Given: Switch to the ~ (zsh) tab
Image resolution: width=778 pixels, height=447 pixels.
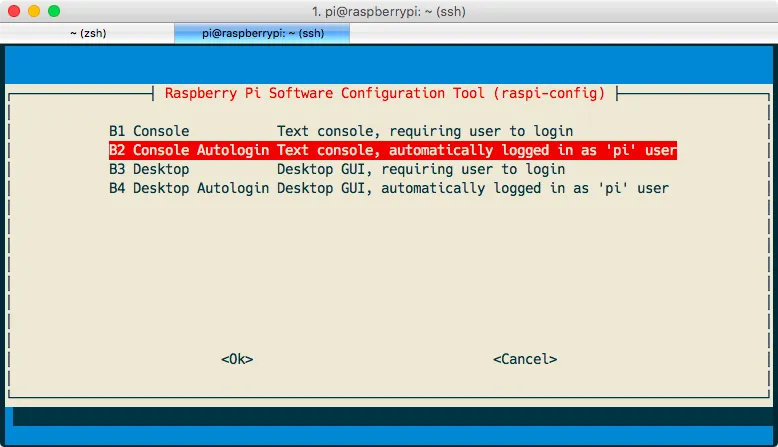Looking at the screenshot, I should pyautogui.click(x=88, y=33).
